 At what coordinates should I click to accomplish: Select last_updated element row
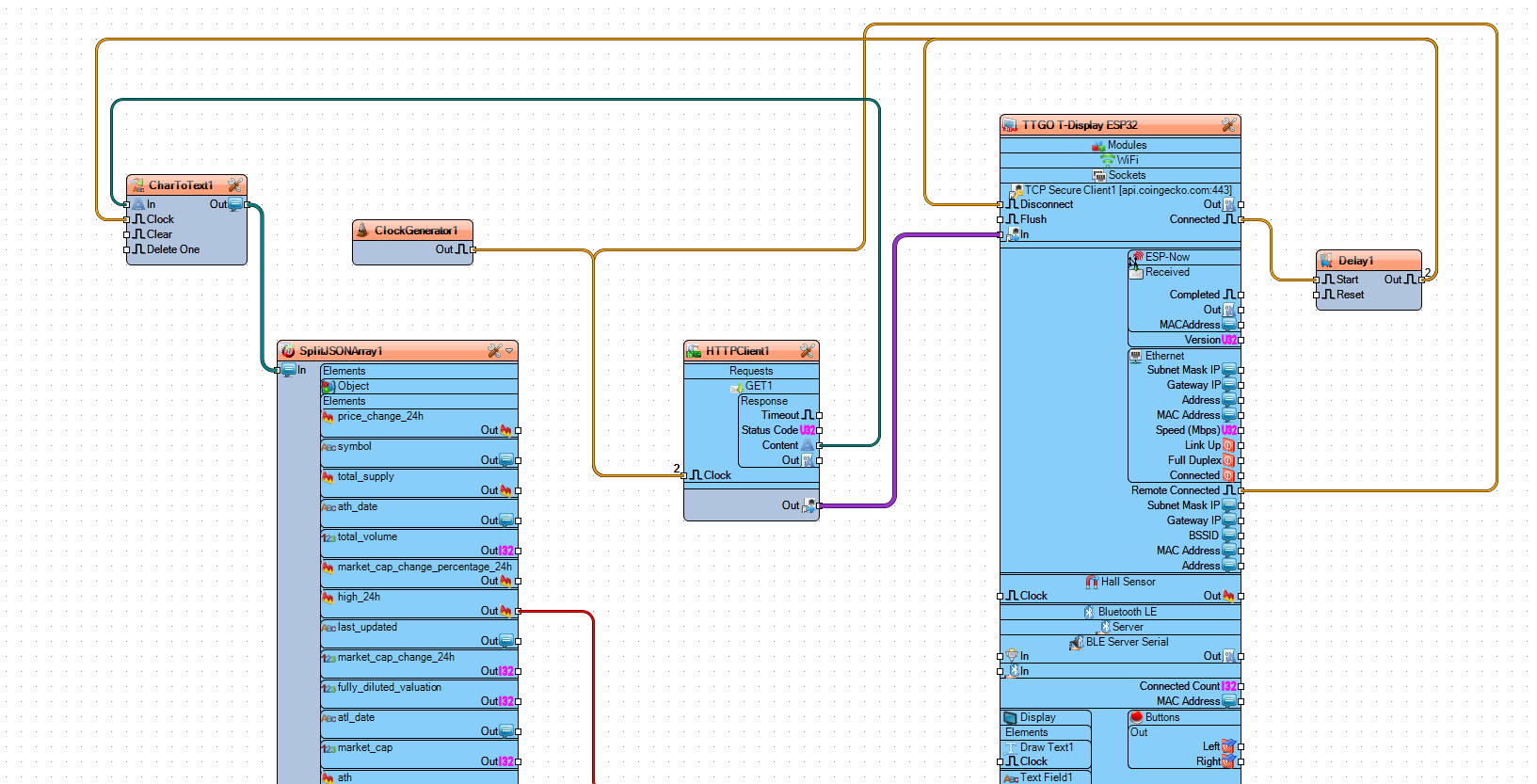(x=420, y=634)
